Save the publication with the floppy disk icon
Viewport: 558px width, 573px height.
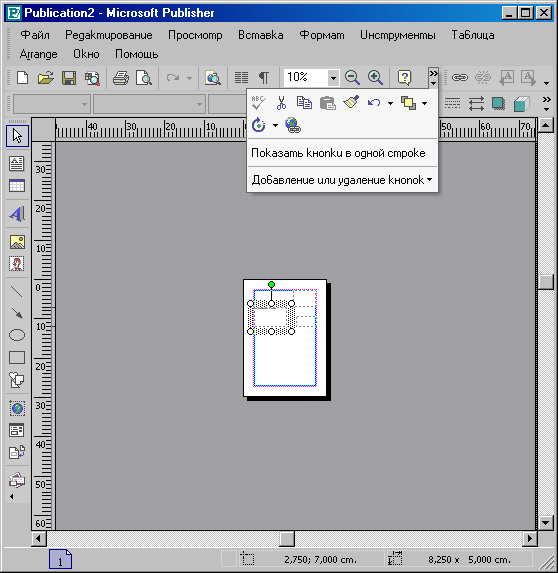pyautogui.click(x=69, y=78)
